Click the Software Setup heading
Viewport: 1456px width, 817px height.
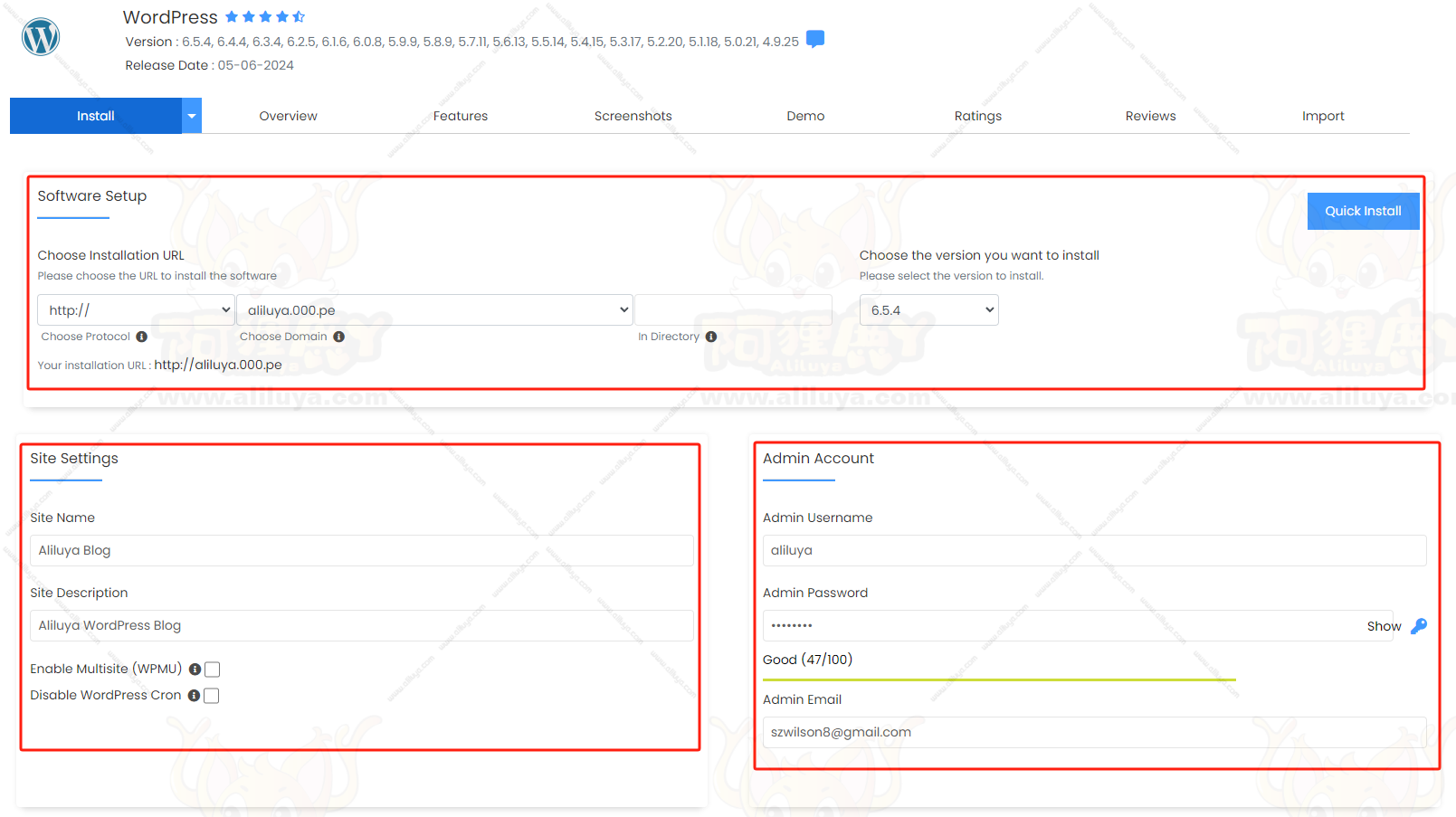point(91,196)
